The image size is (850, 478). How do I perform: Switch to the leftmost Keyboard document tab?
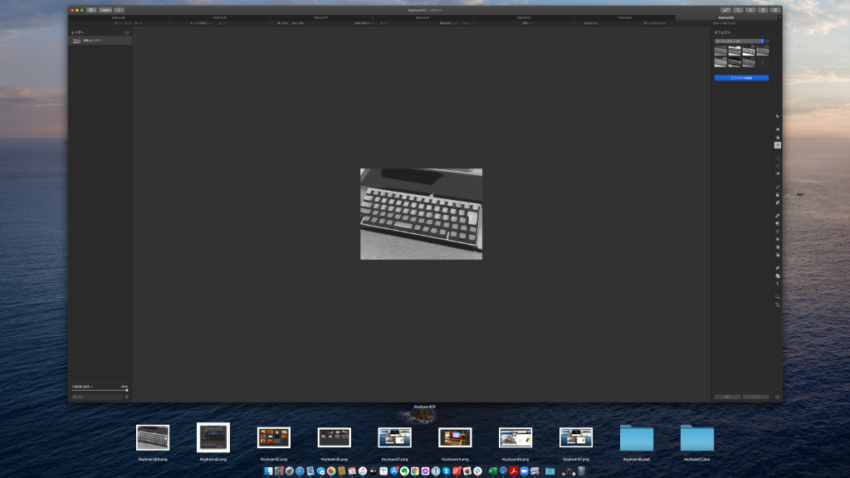tap(119, 17)
